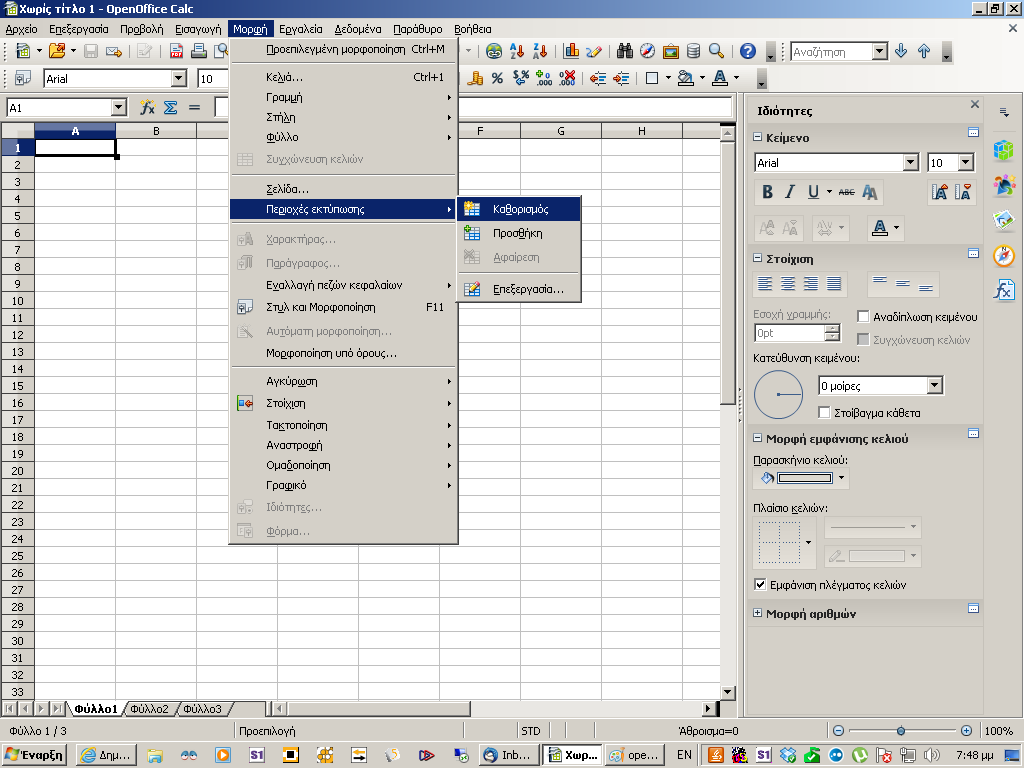Click the Windows Έναρξη start button

[36, 755]
